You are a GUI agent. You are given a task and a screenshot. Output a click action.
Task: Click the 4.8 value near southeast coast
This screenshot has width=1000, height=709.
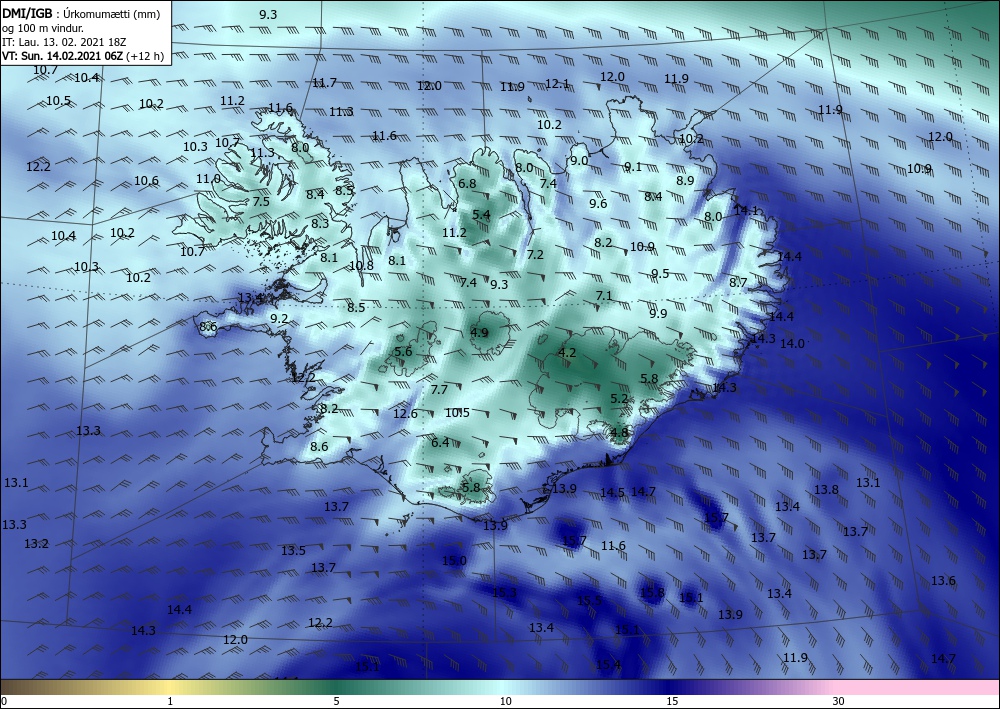(x=619, y=432)
